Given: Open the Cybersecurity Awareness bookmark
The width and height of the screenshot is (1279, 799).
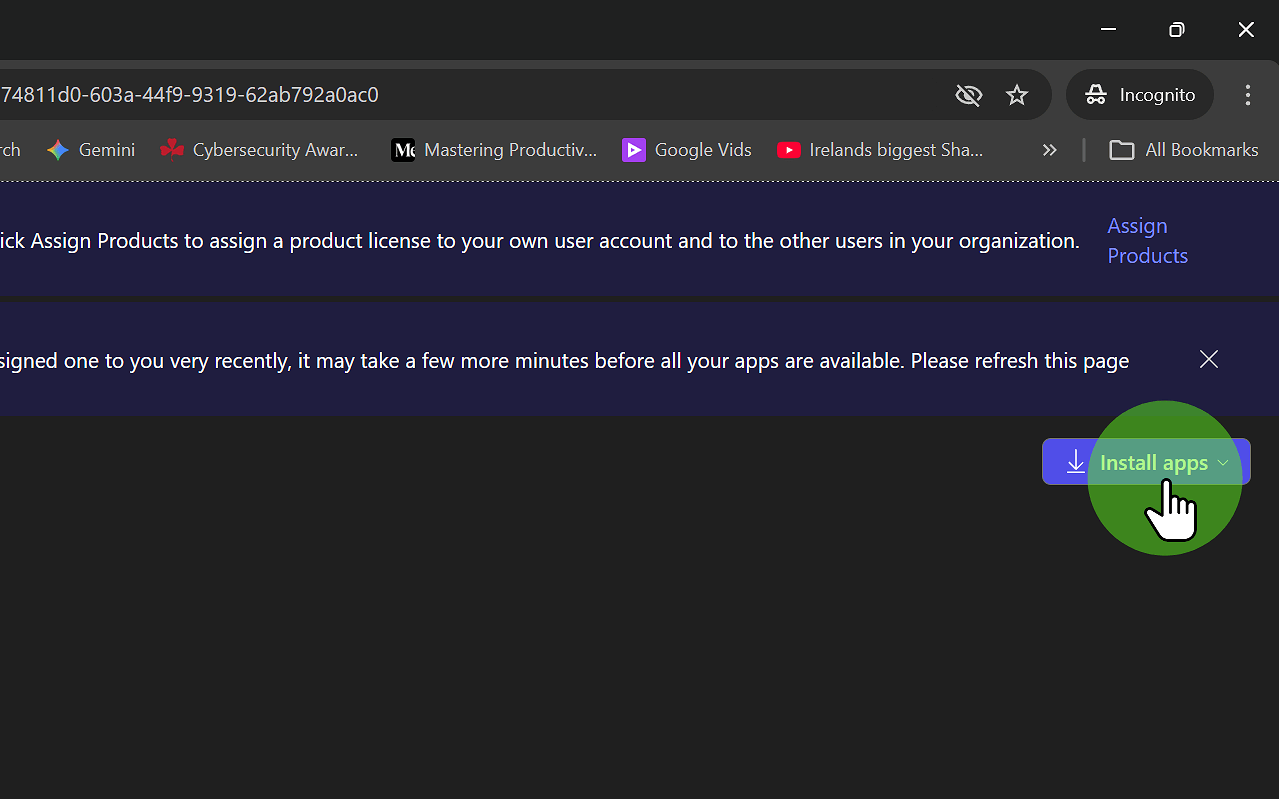Looking at the screenshot, I should click(x=260, y=150).
